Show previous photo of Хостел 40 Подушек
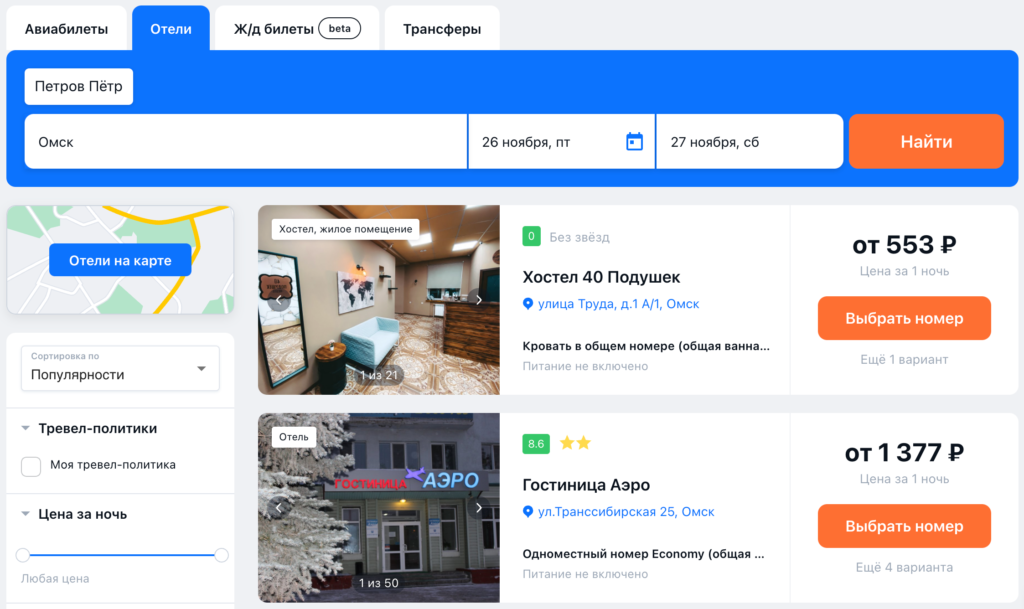1024x609 pixels. (x=279, y=300)
